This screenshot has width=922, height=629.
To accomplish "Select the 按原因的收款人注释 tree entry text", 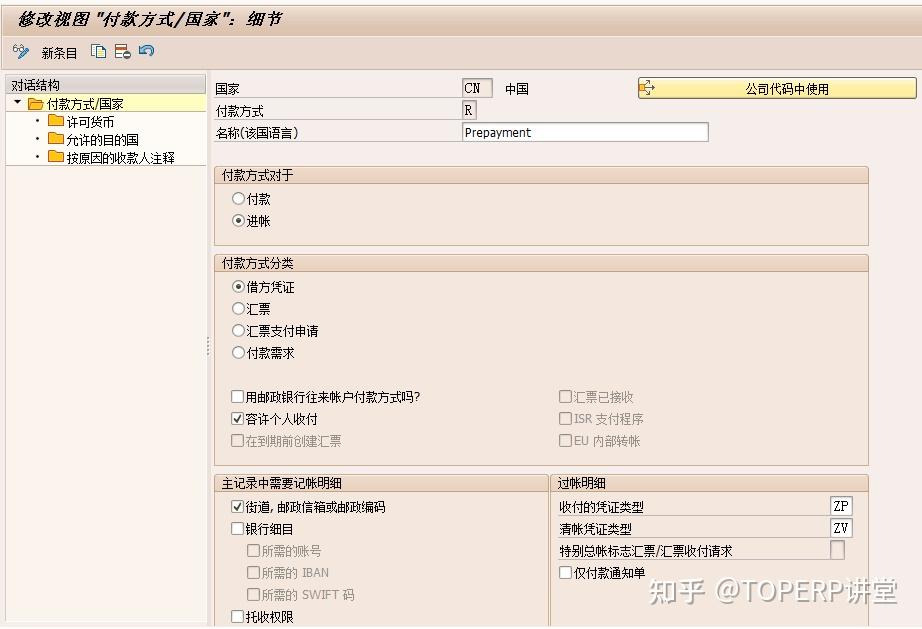I will pyautogui.click(x=121, y=158).
